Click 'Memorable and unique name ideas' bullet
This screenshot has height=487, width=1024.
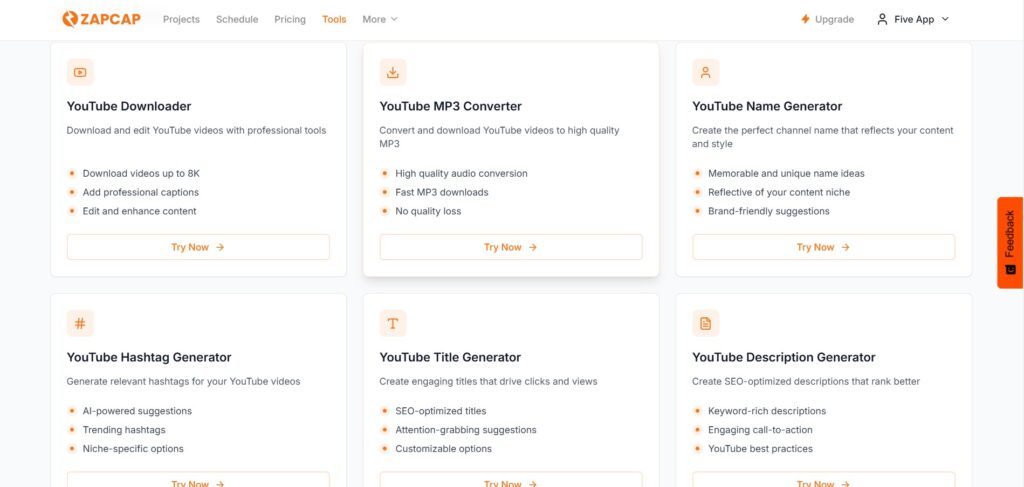click(786, 174)
